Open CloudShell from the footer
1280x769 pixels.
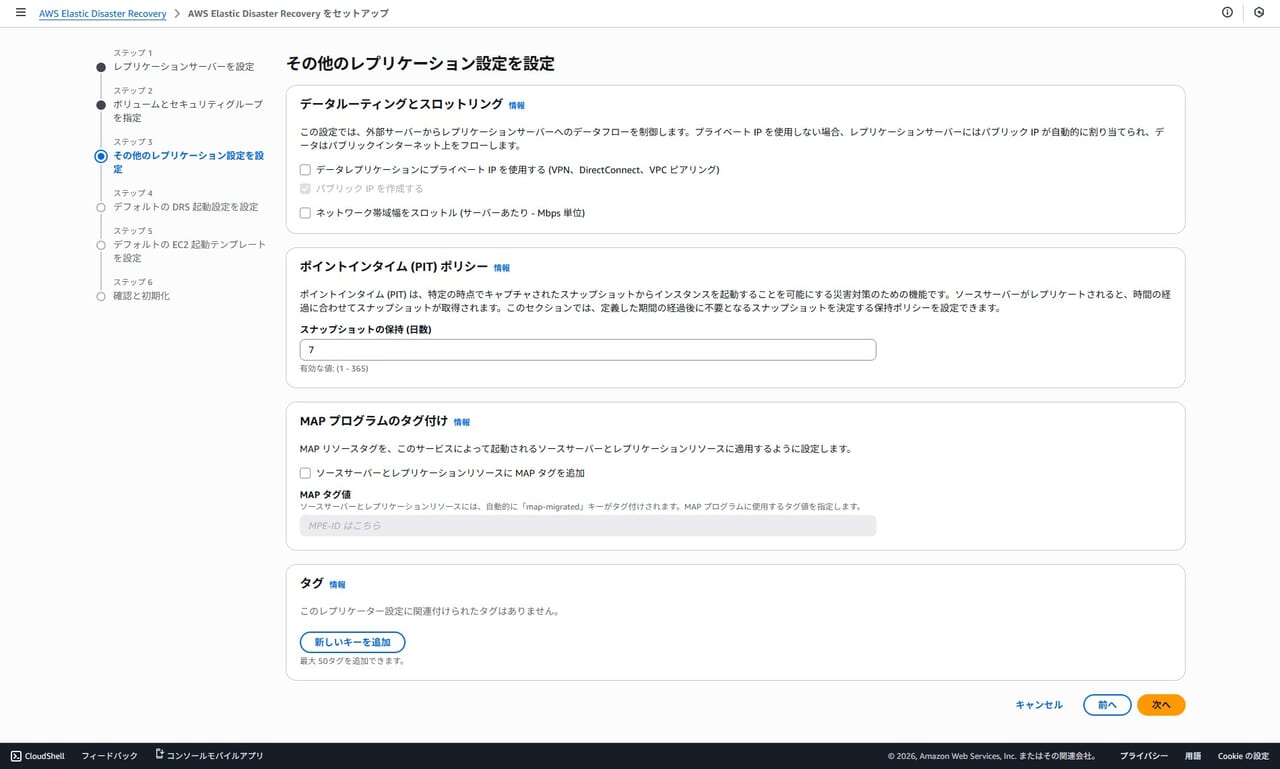click(38, 756)
